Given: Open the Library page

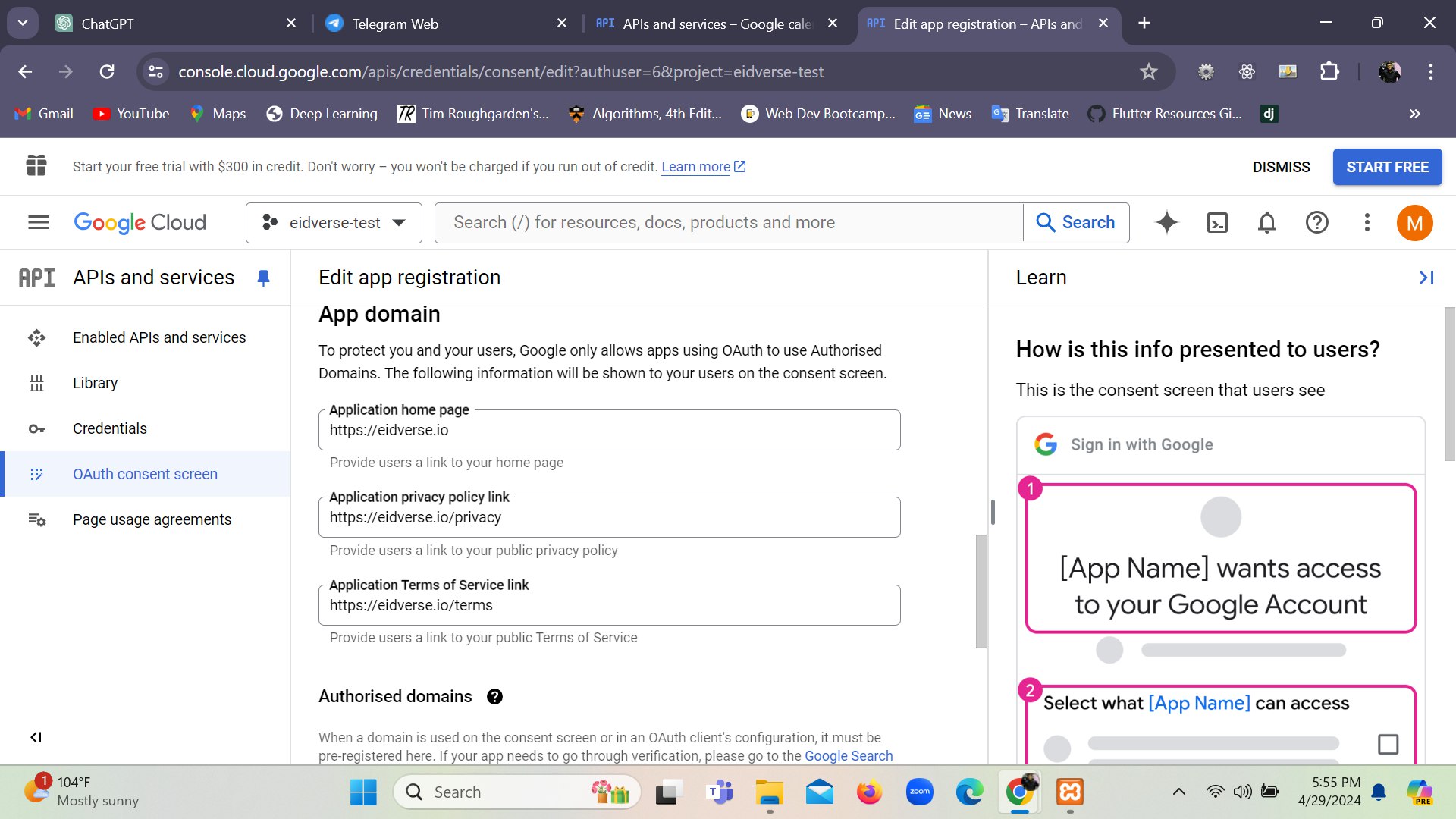Looking at the screenshot, I should (x=145, y=383).
